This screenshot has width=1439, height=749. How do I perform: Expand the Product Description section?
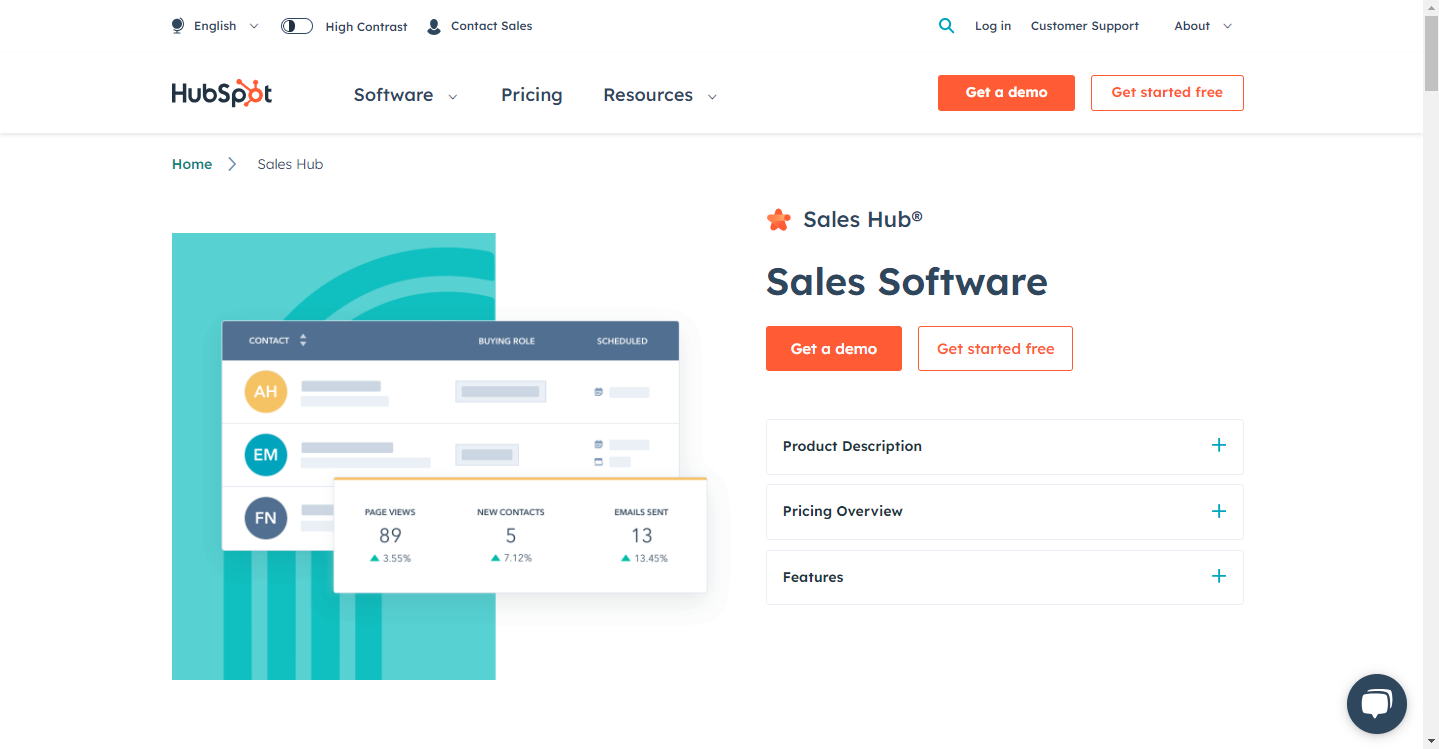pos(1004,447)
